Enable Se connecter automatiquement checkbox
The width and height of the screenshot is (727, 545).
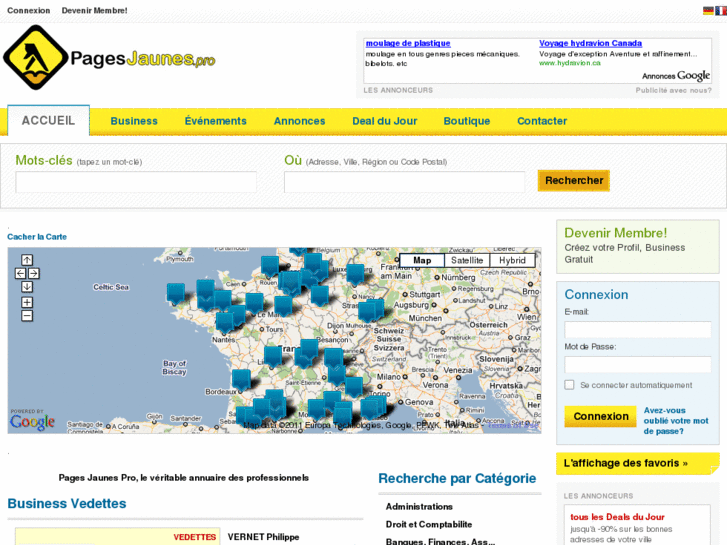pyautogui.click(x=569, y=385)
